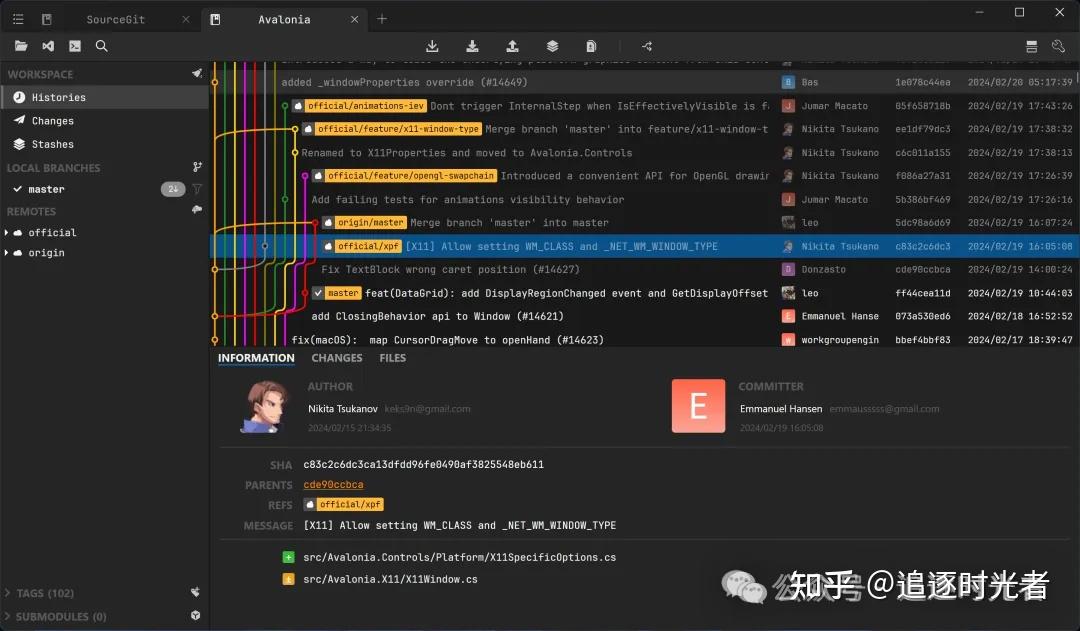Expand the origin remote node
The height and width of the screenshot is (631, 1080).
pos(7,253)
